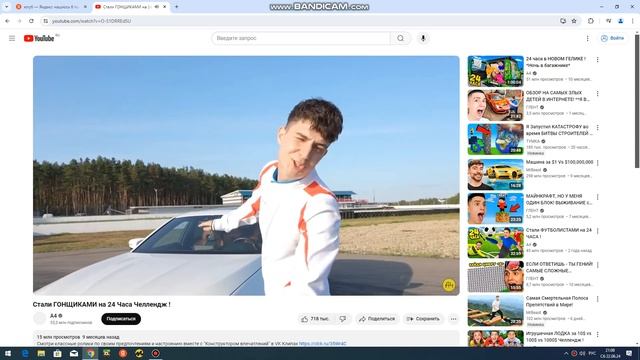Open YouTube settings three-dot menu near Войти

tap(587, 38)
